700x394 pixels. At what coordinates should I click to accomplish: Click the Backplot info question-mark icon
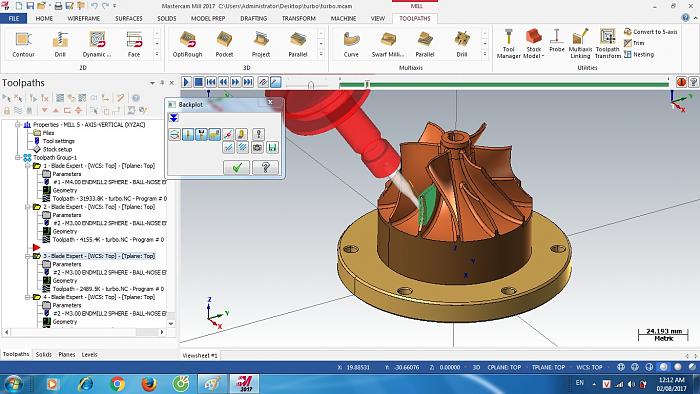[258, 134]
